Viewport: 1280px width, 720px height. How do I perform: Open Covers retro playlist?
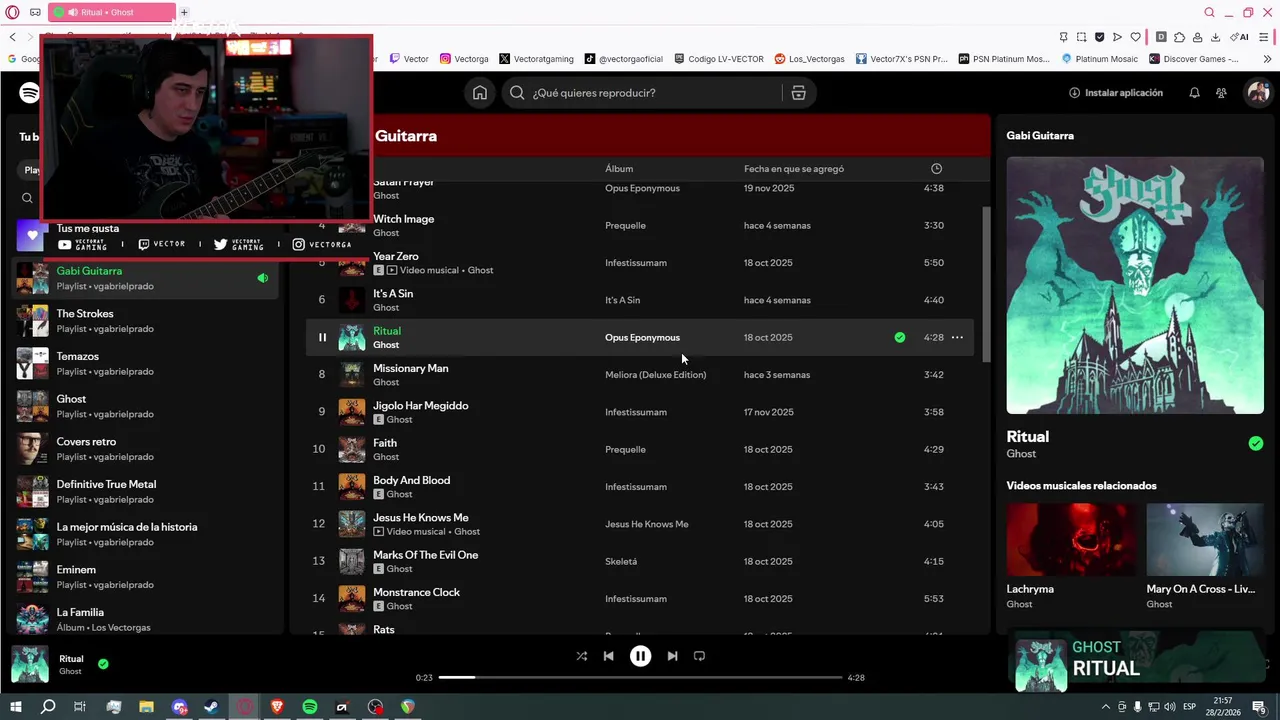[145, 449]
